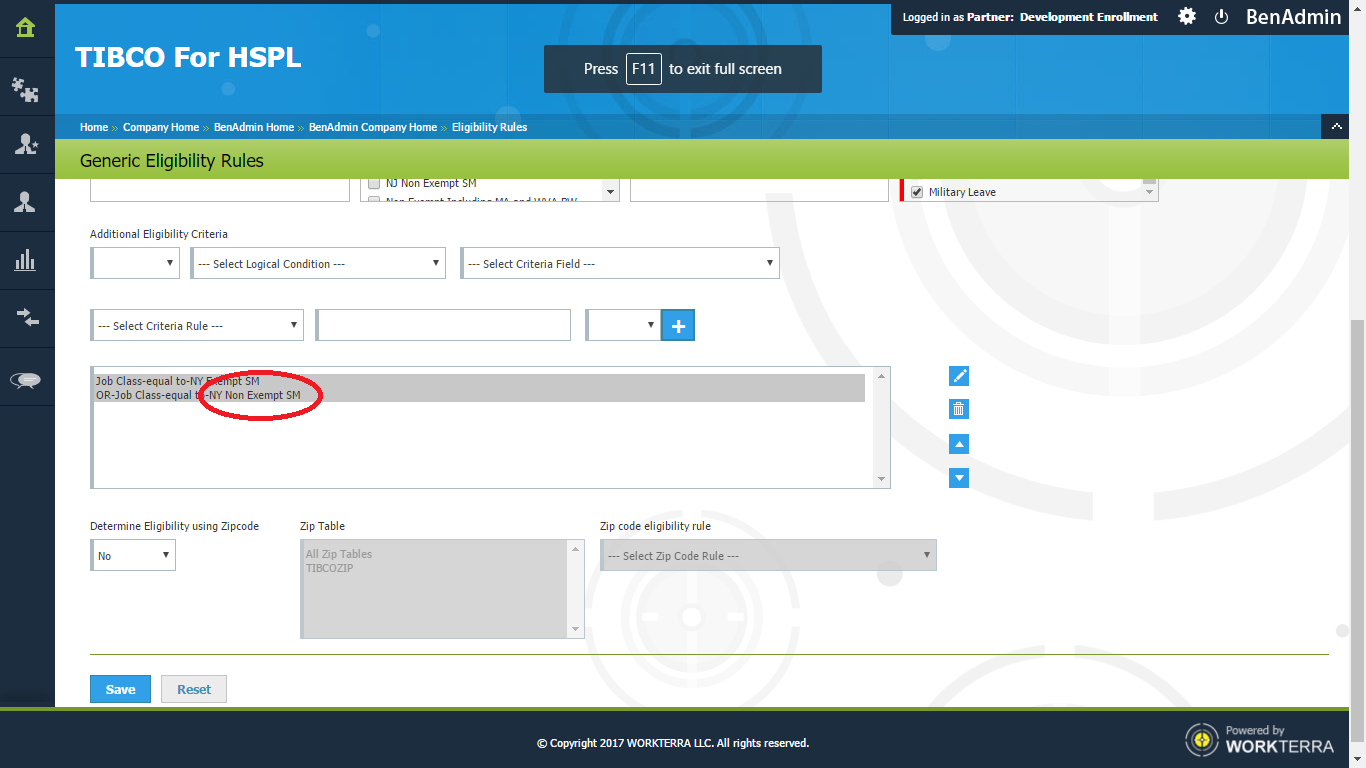Go to the Home breadcrumb
This screenshot has width=1366, height=768.
[x=94, y=127]
